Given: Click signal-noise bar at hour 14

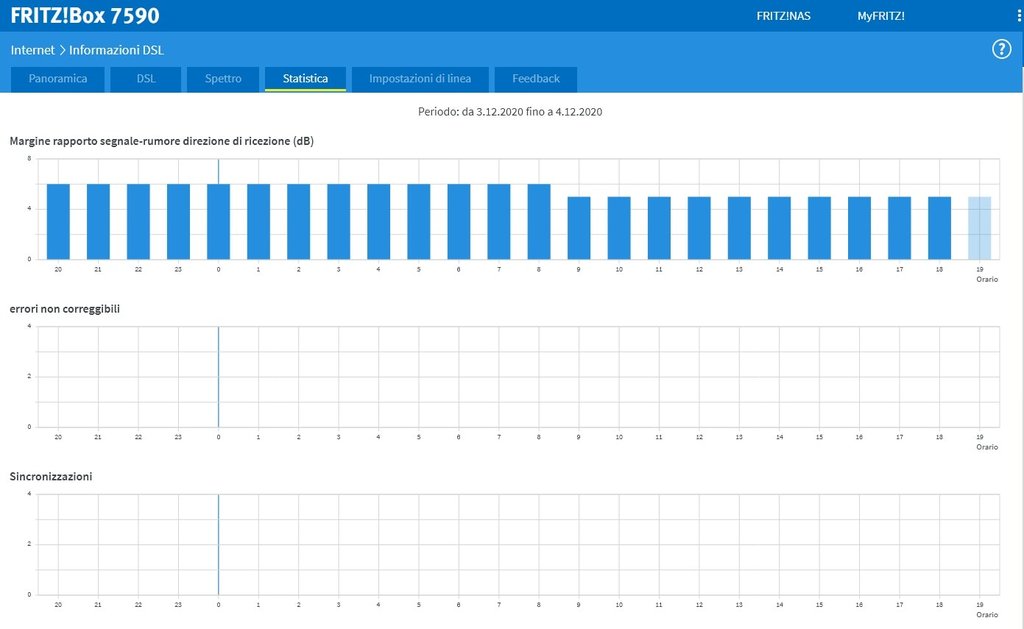Looking at the screenshot, I should coord(779,228).
